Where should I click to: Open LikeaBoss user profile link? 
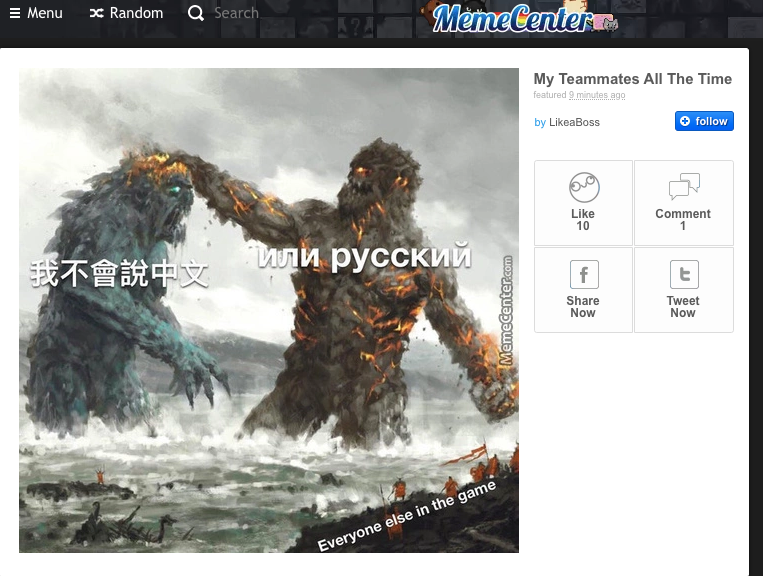tap(574, 123)
